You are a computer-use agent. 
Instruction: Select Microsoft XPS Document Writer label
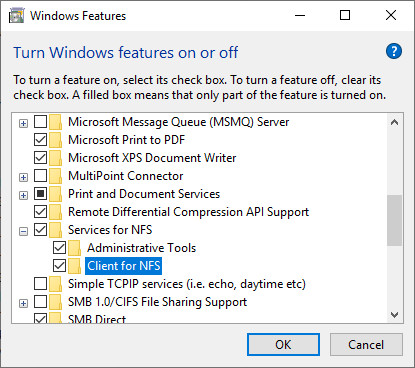[x=152, y=158]
